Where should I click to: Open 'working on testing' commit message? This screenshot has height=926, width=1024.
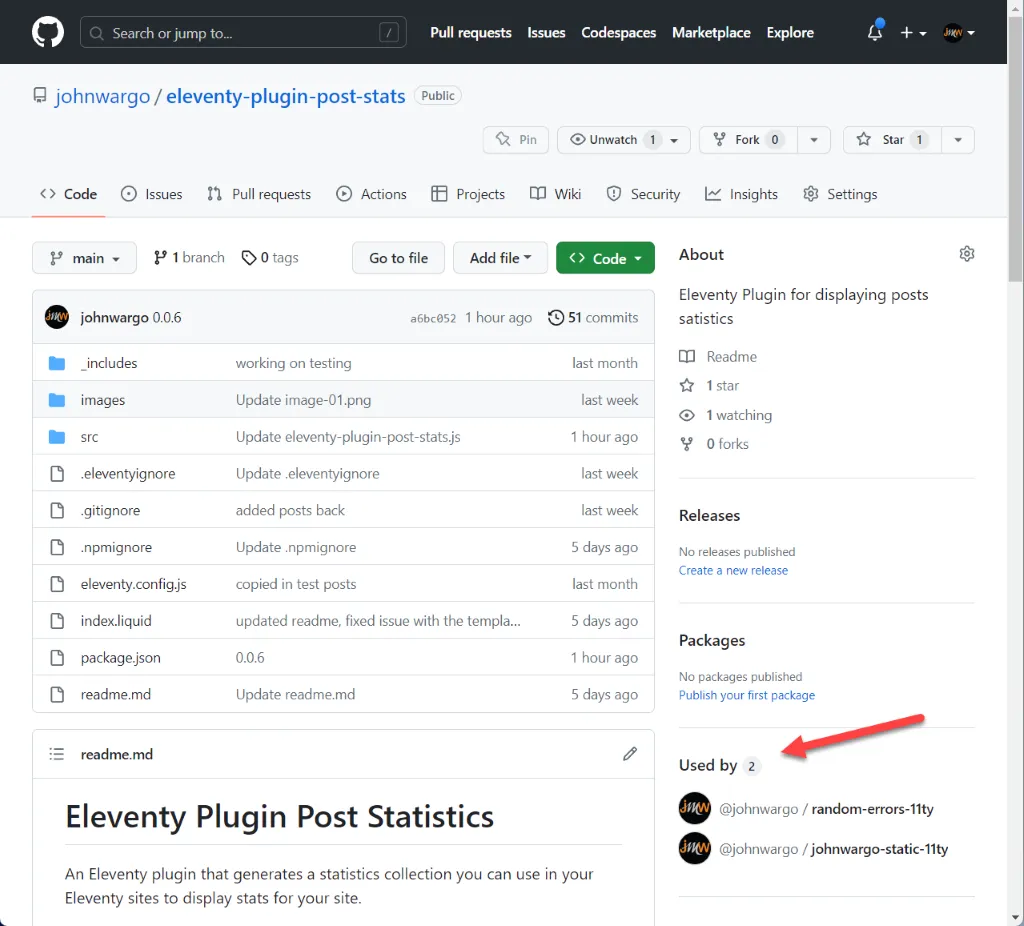293,363
